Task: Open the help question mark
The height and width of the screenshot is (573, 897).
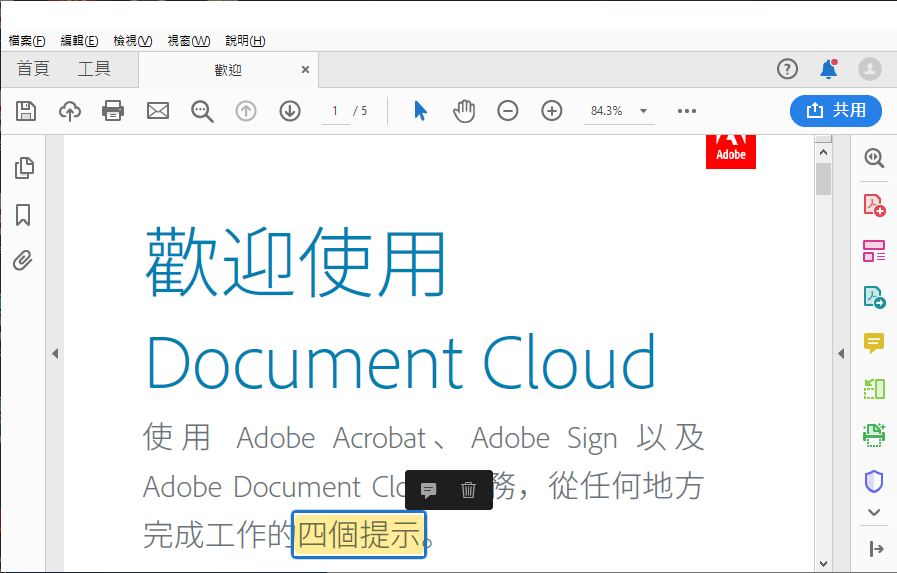Action: coord(787,69)
